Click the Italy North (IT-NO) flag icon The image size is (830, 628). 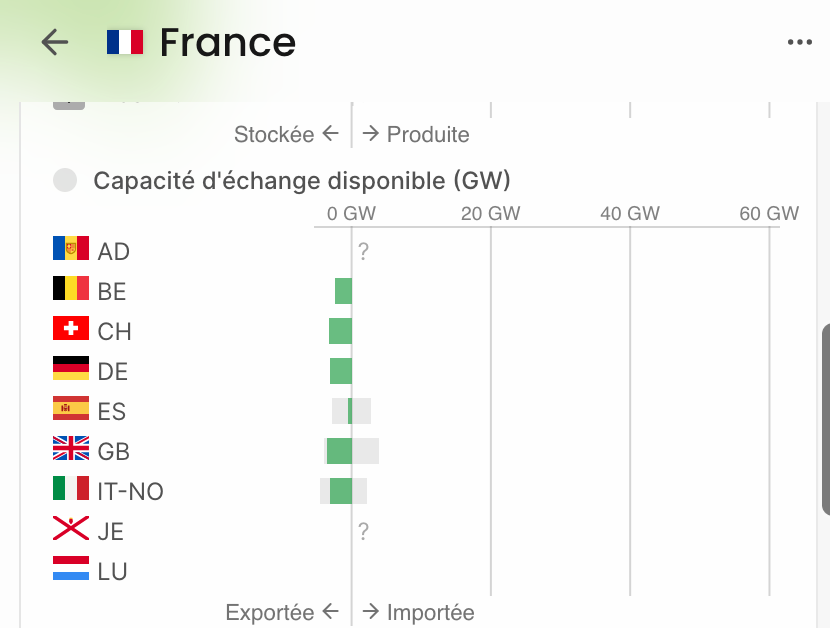click(x=71, y=489)
